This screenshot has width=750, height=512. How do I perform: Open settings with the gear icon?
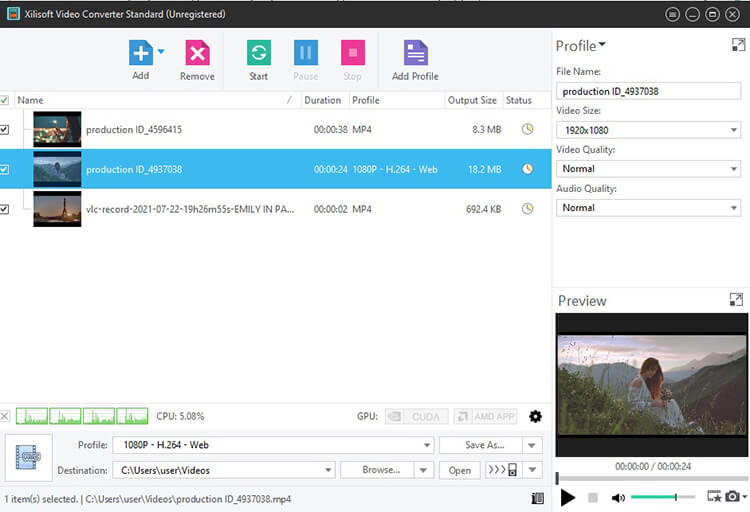tap(535, 416)
